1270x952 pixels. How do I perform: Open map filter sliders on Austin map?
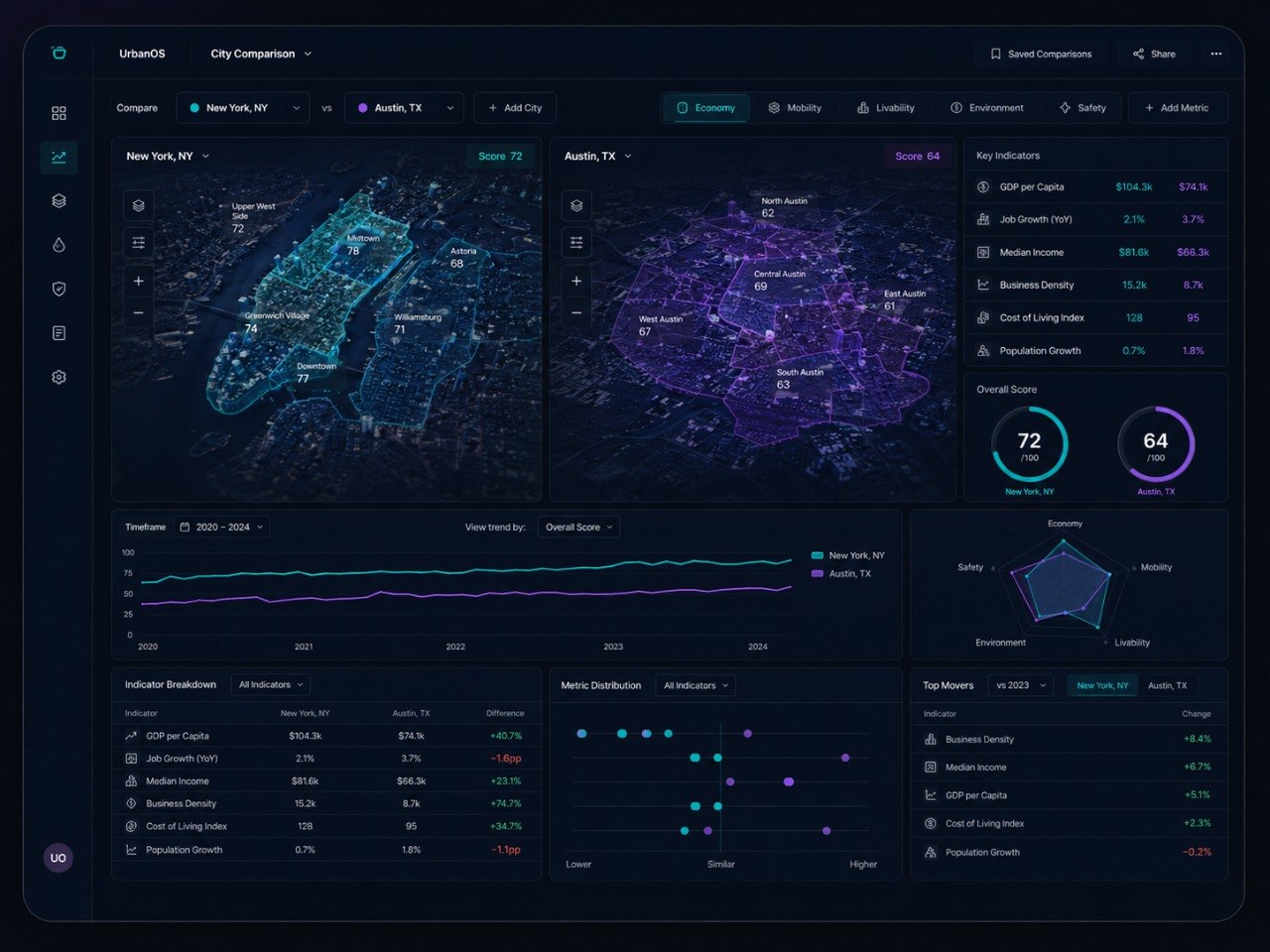pyautogui.click(x=576, y=242)
